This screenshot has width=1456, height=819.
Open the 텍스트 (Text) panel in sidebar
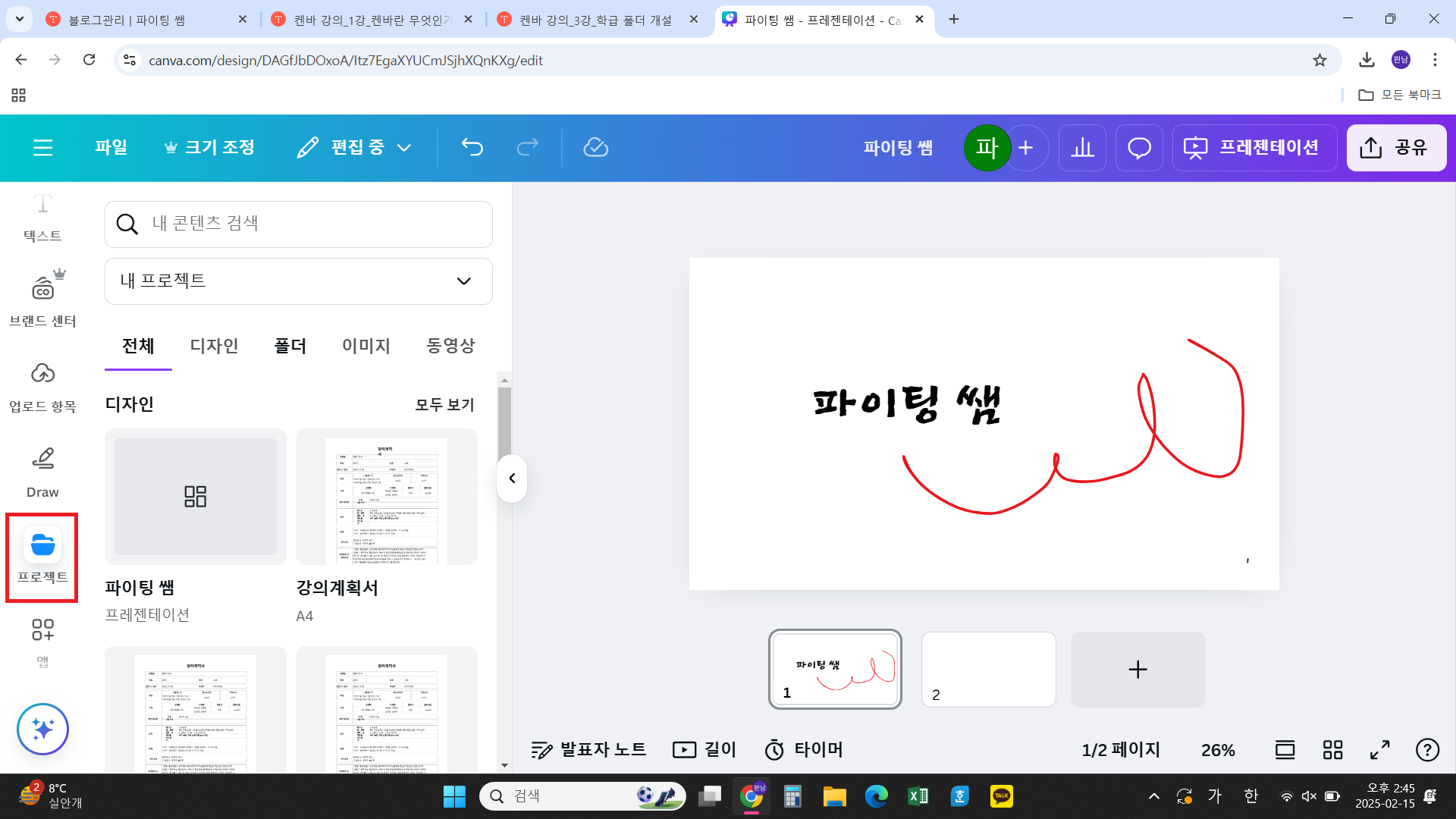pos(42,216)
